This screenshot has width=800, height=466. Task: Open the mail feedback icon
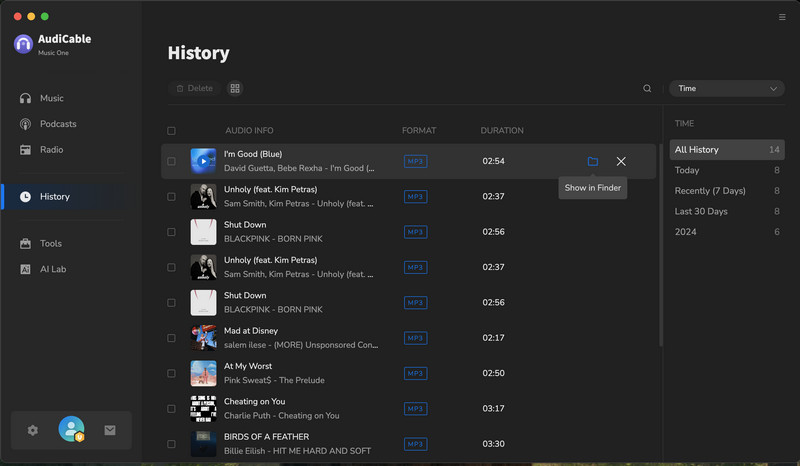(x=110, y=430)
